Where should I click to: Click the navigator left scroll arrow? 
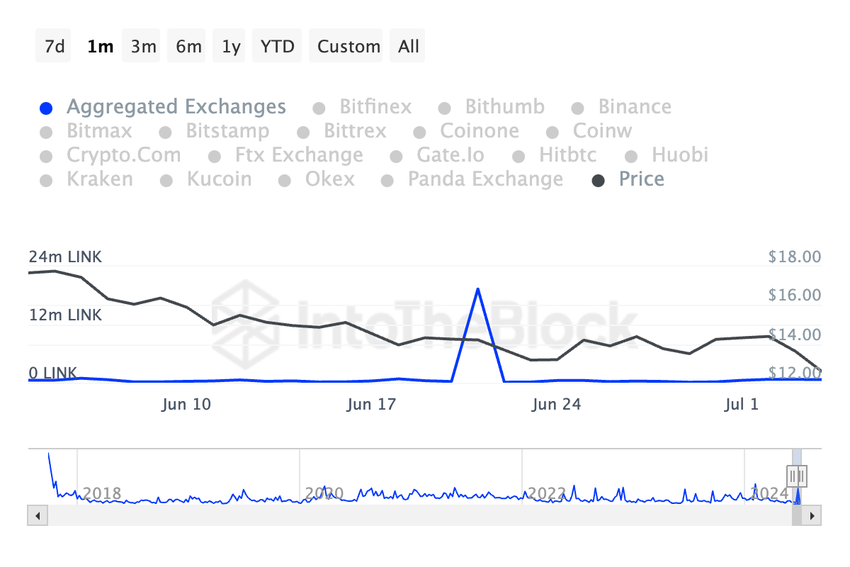(x=38, y=516)
